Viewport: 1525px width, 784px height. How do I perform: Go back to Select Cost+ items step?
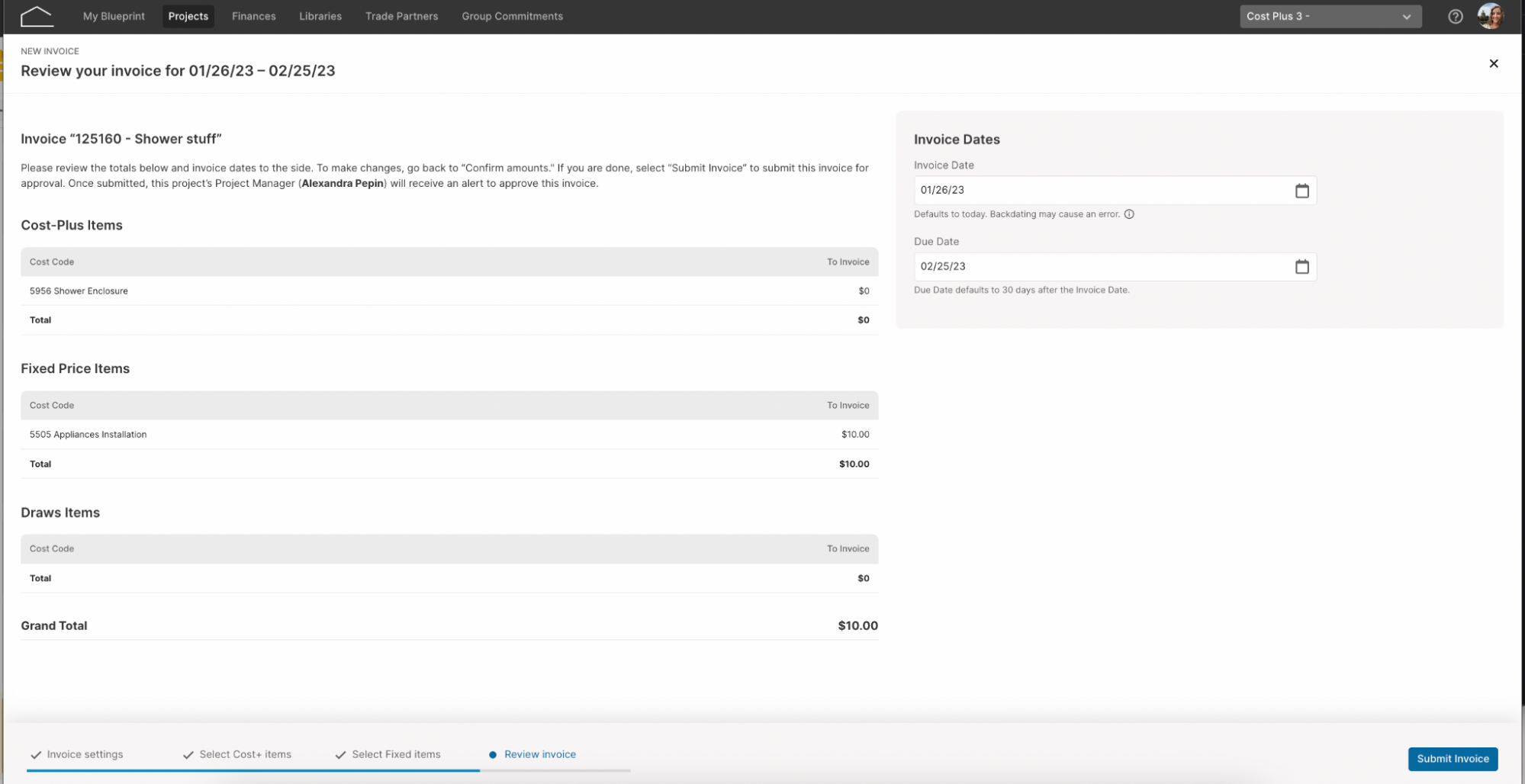[246, 754]
